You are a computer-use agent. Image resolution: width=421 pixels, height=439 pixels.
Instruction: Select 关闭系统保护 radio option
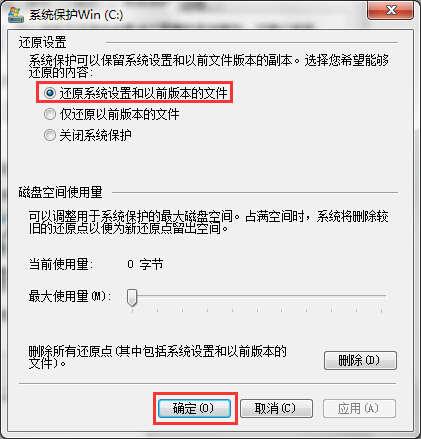pos(50,135)
